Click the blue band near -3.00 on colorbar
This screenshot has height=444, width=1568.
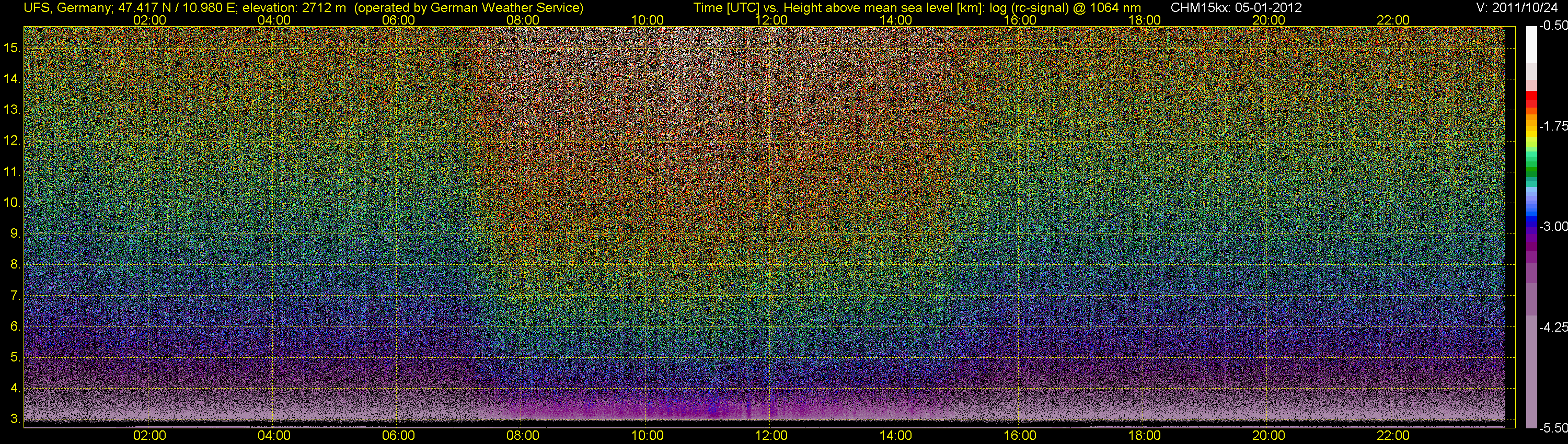pos(1531,225)
